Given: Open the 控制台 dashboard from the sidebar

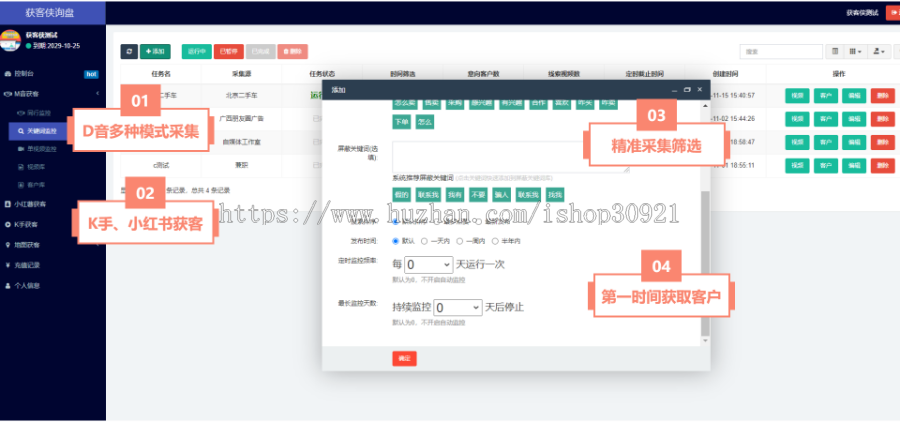Looking at the screenshot, I should (x=23, y=74).
